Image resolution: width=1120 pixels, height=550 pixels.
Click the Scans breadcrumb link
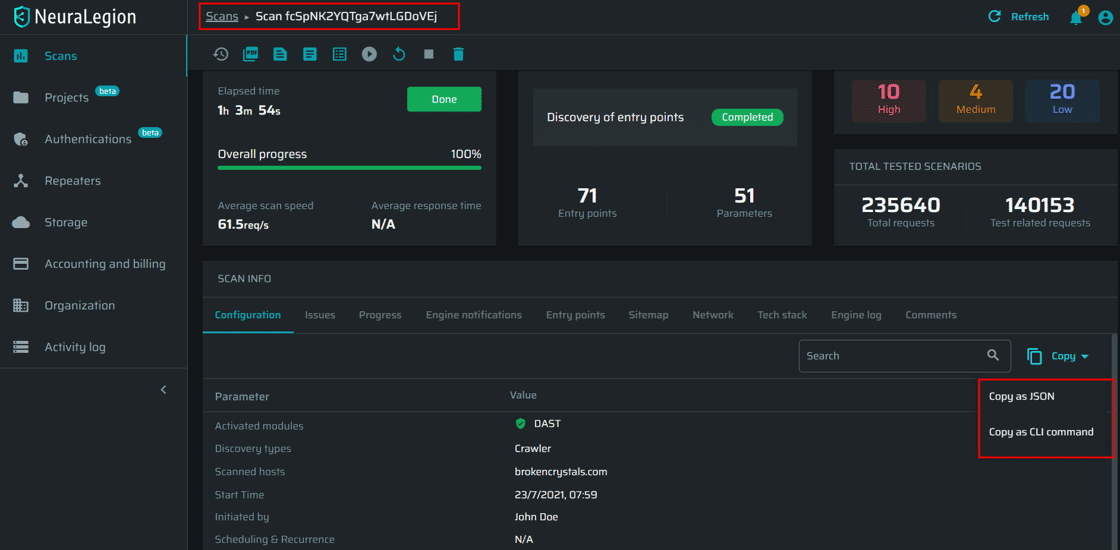[x=221, y=16]
